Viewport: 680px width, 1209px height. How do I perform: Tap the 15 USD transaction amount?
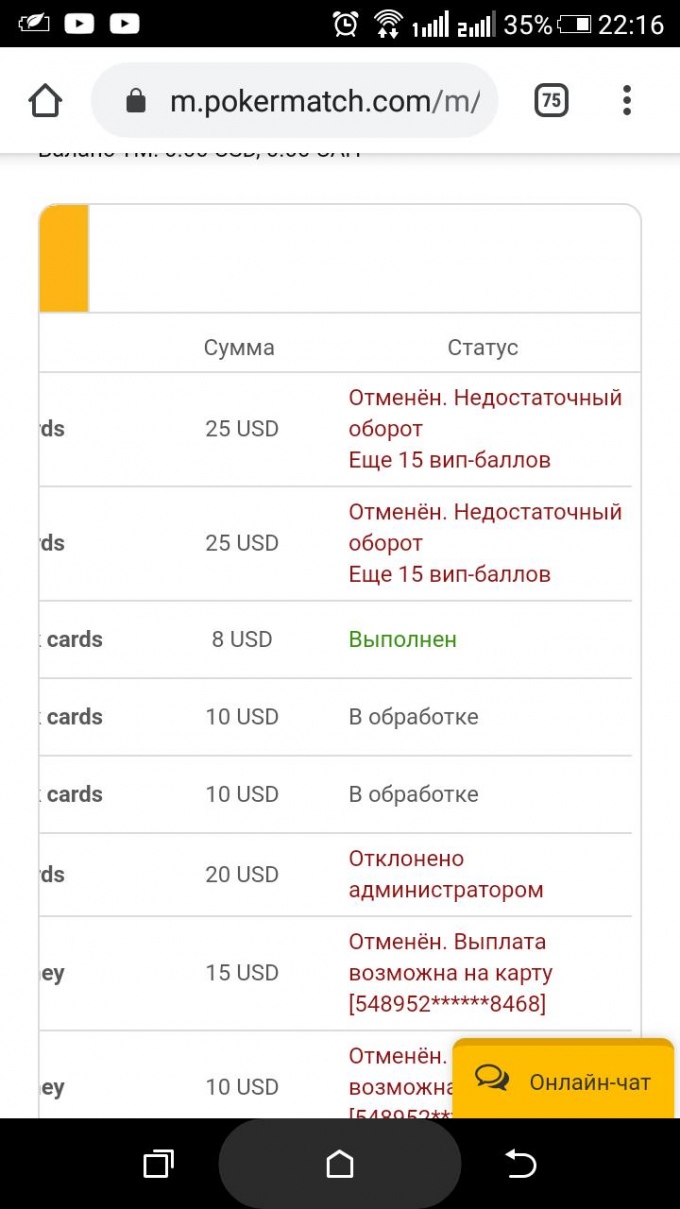(x=242, y=972)
